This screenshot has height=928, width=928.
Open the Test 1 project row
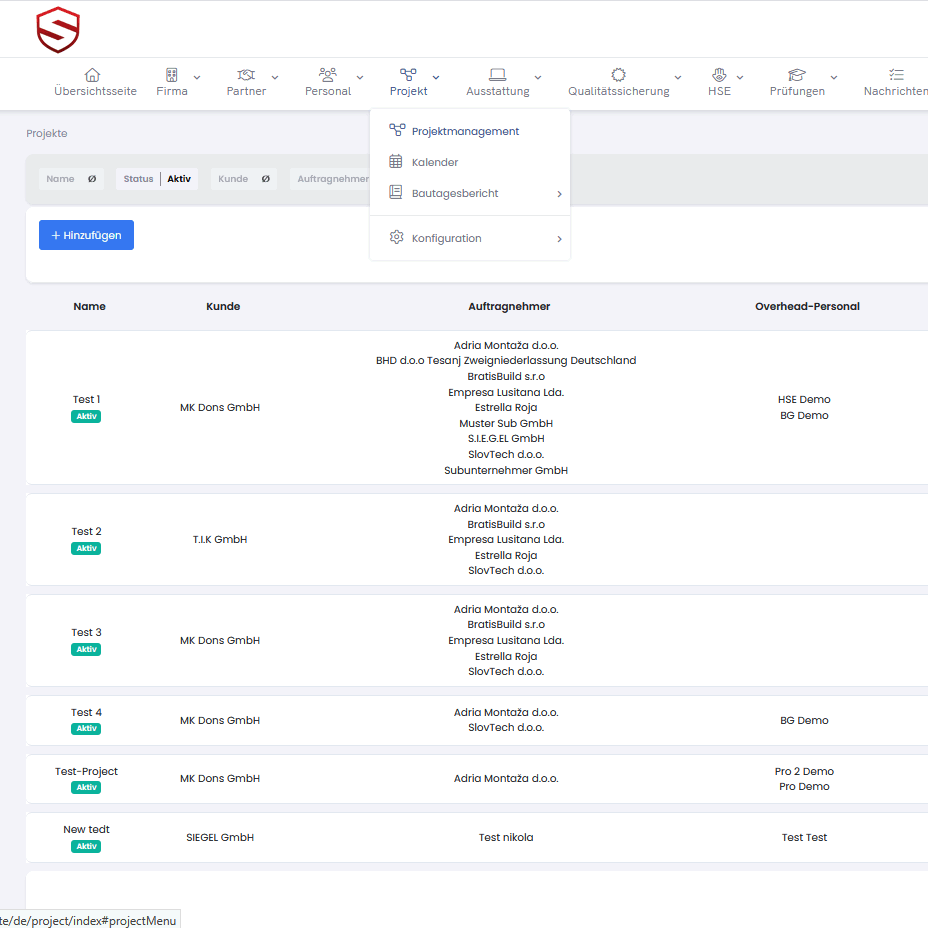coord(86,400)
